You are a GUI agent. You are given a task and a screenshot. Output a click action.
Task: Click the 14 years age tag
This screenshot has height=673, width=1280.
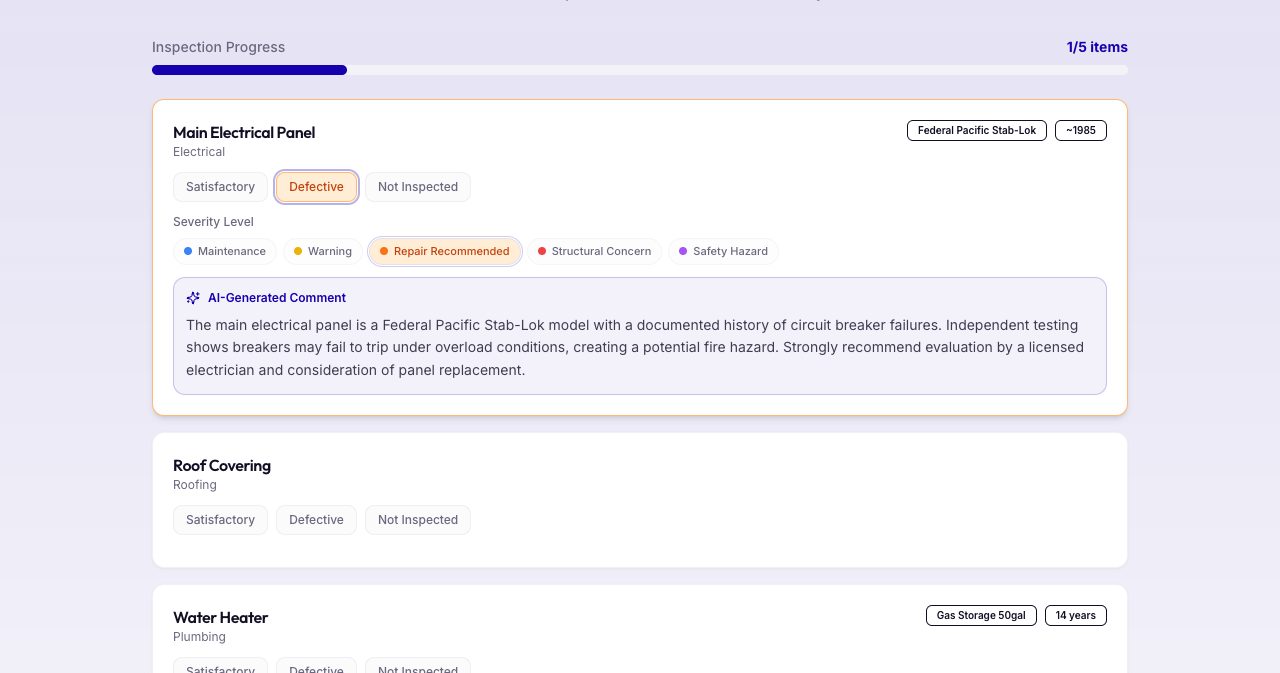point(1076,616)
